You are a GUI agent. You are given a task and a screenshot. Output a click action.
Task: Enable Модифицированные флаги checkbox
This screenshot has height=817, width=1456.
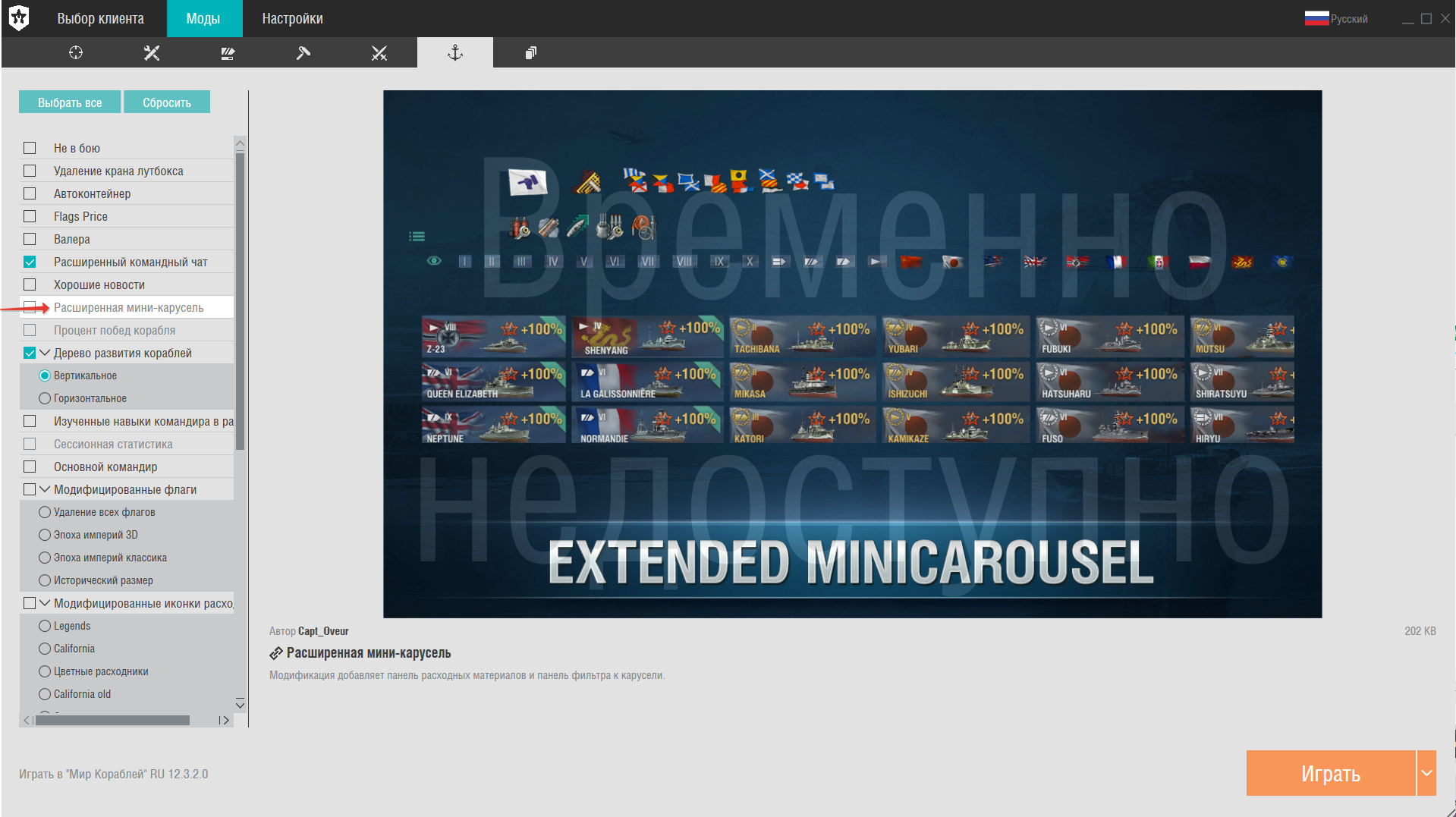[x=30, y=489]
